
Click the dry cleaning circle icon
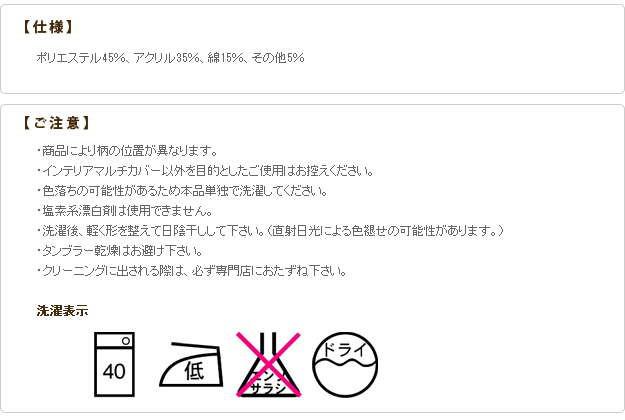coord(345,365)
